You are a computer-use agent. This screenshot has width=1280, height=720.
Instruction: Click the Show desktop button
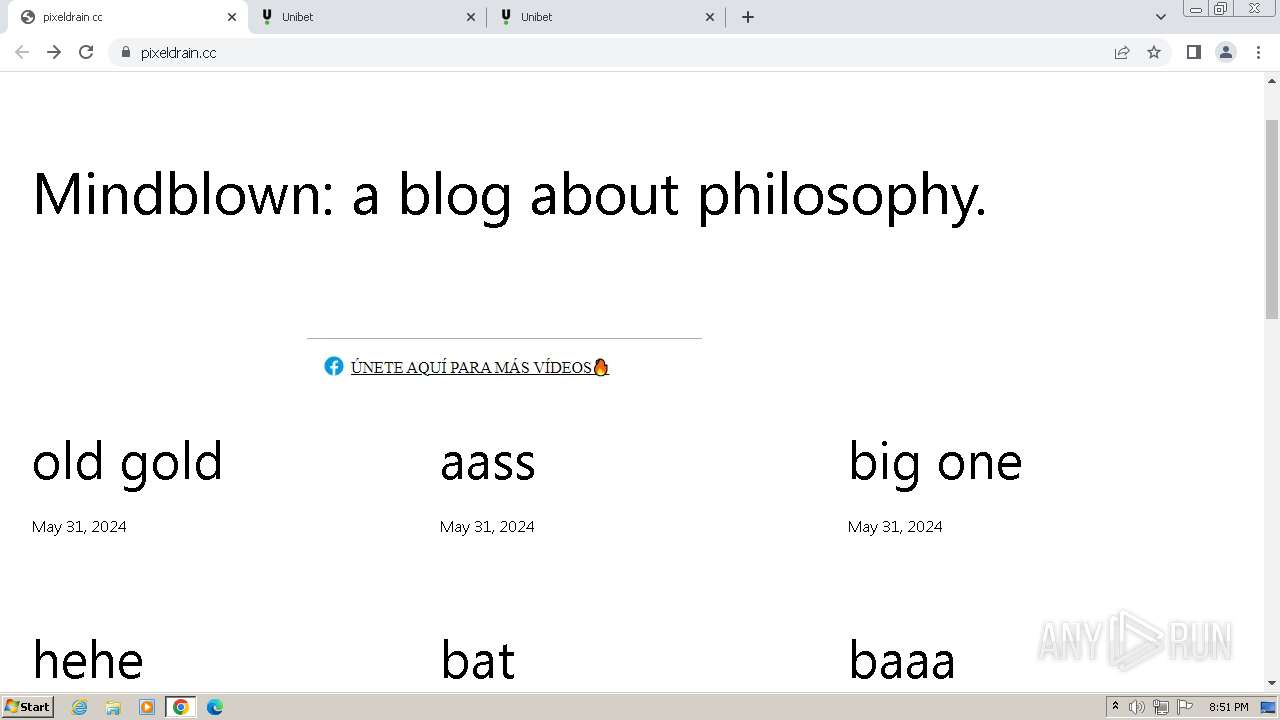pos(1269,707)
